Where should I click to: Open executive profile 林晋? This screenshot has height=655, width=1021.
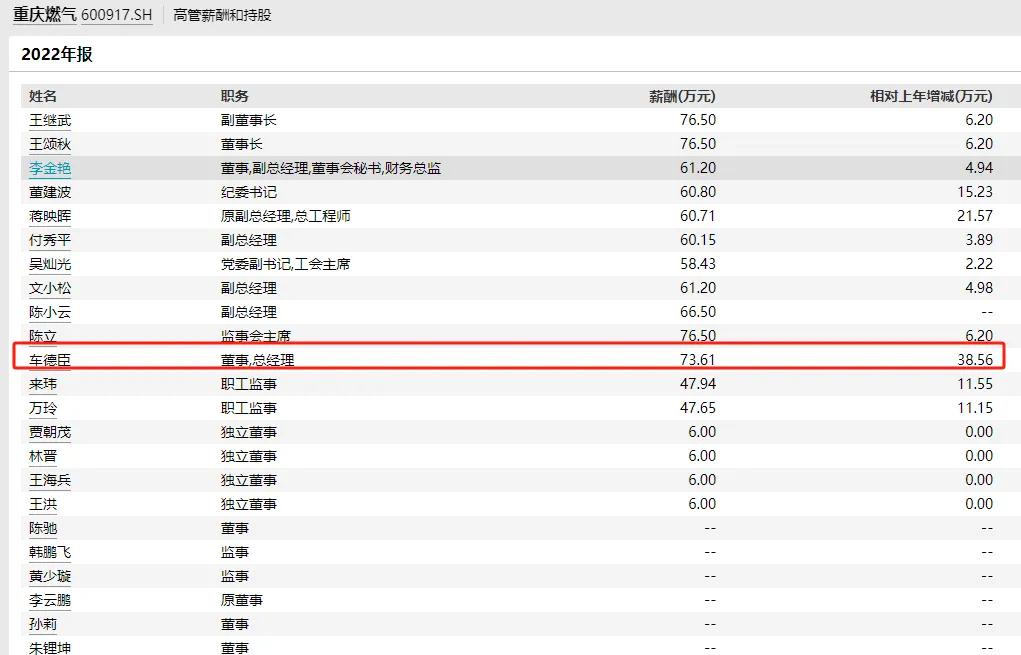coord(43,456)
